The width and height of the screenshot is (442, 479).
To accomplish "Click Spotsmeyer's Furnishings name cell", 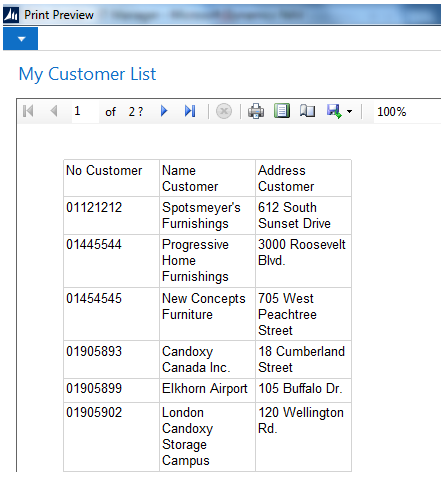I will pyautogui.click(x=207, y=215).
